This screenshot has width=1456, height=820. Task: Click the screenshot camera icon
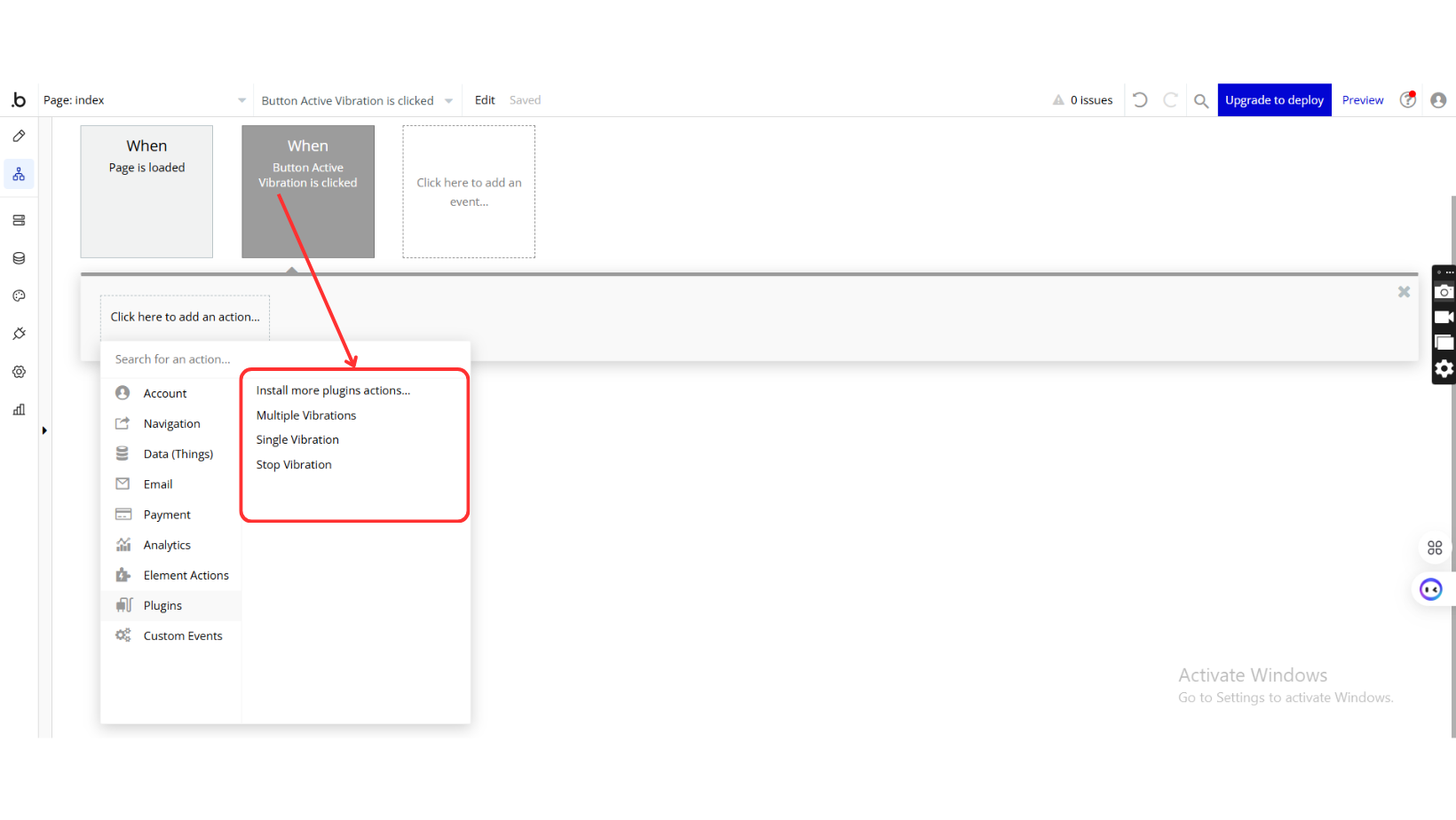[x=1444, y=292]
